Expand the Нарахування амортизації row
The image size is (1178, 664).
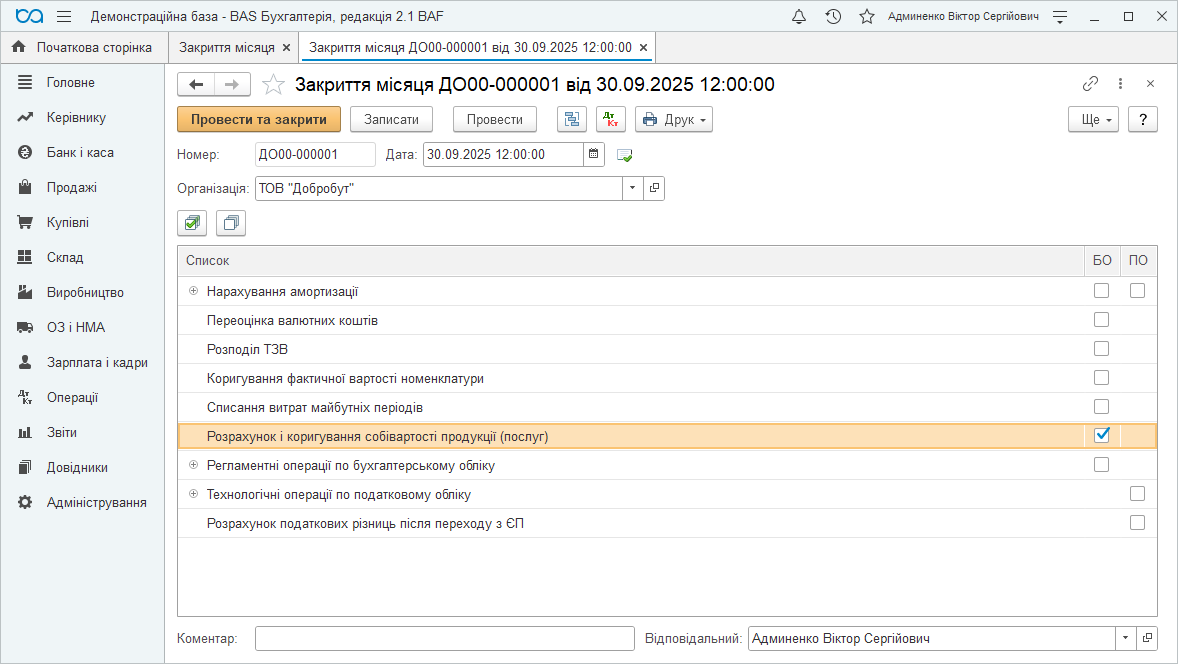(194, 291)
